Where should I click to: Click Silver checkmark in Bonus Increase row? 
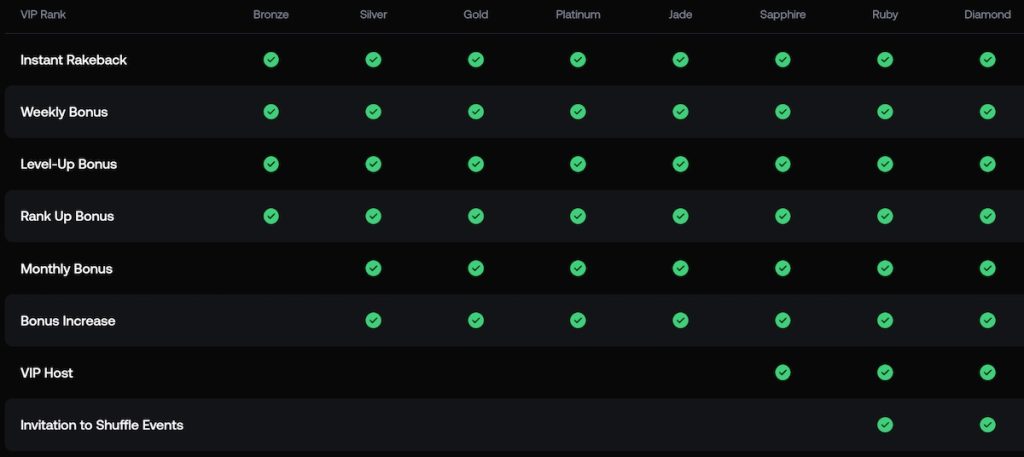point(373,320)
